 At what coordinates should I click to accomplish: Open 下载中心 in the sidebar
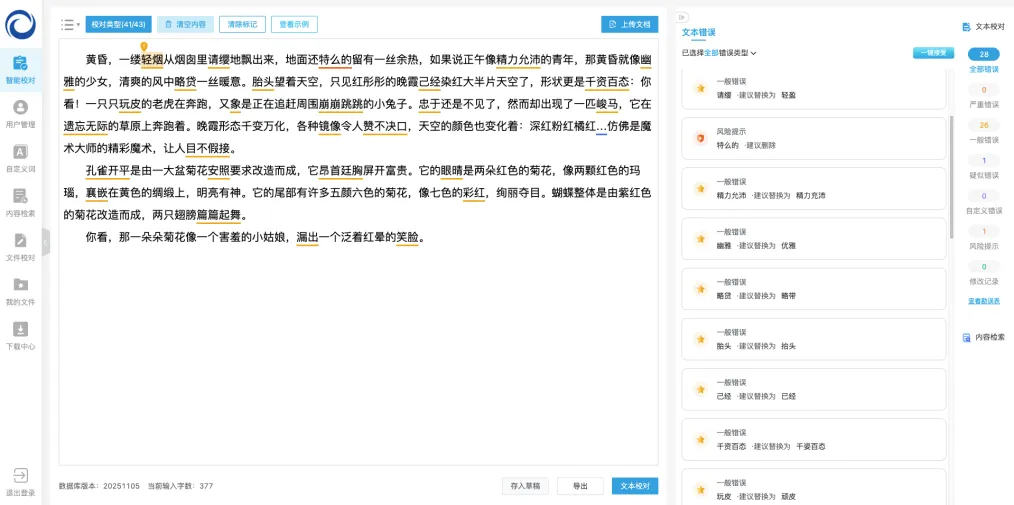[21, 336]
